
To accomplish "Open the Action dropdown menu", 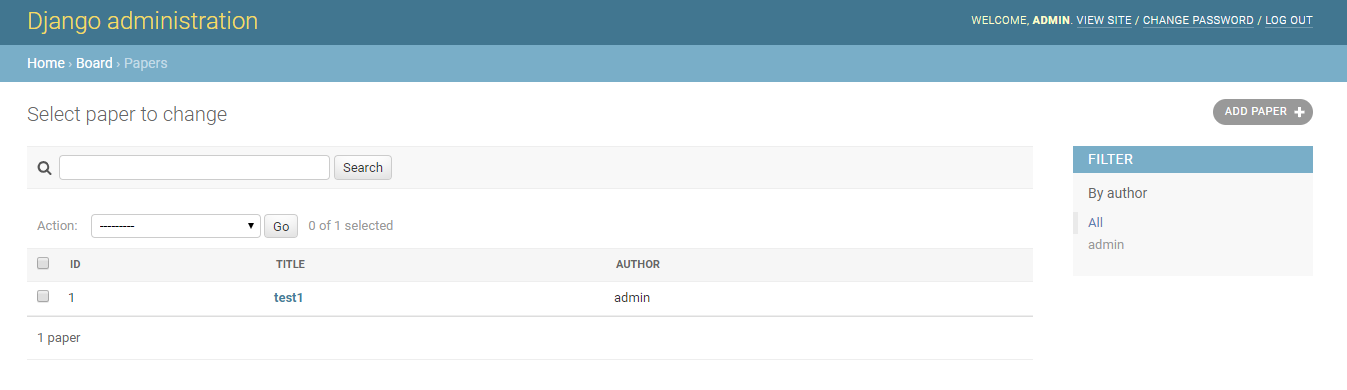I will (x=176, y=226).
